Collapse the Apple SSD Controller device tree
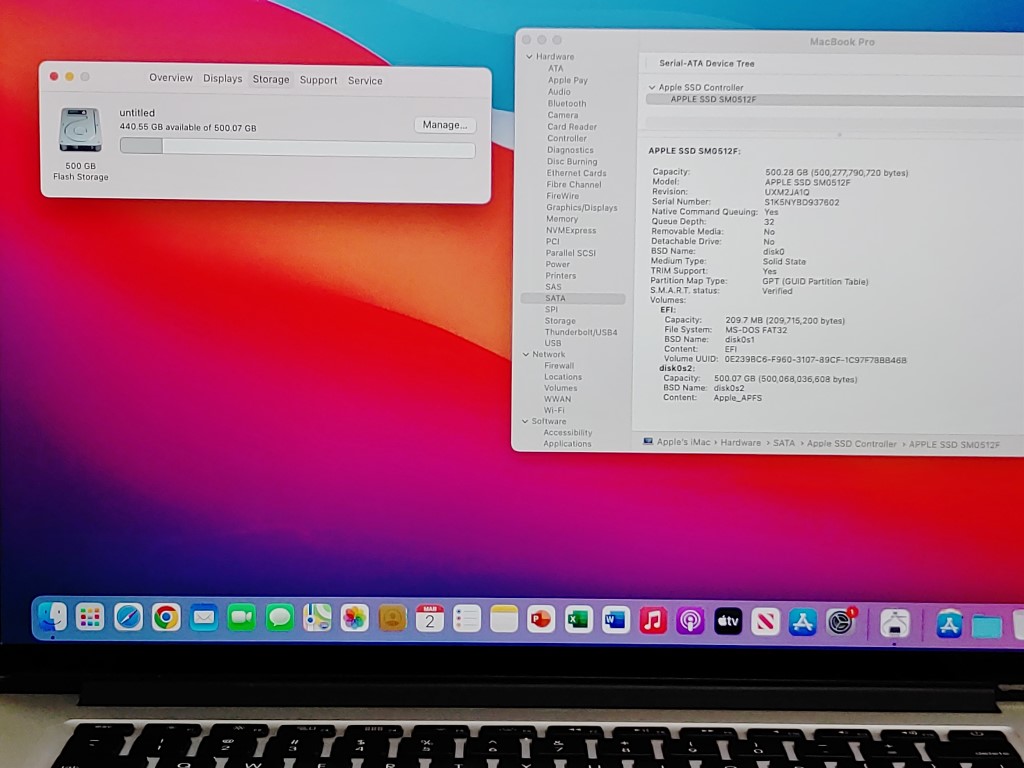 (652, 87)
